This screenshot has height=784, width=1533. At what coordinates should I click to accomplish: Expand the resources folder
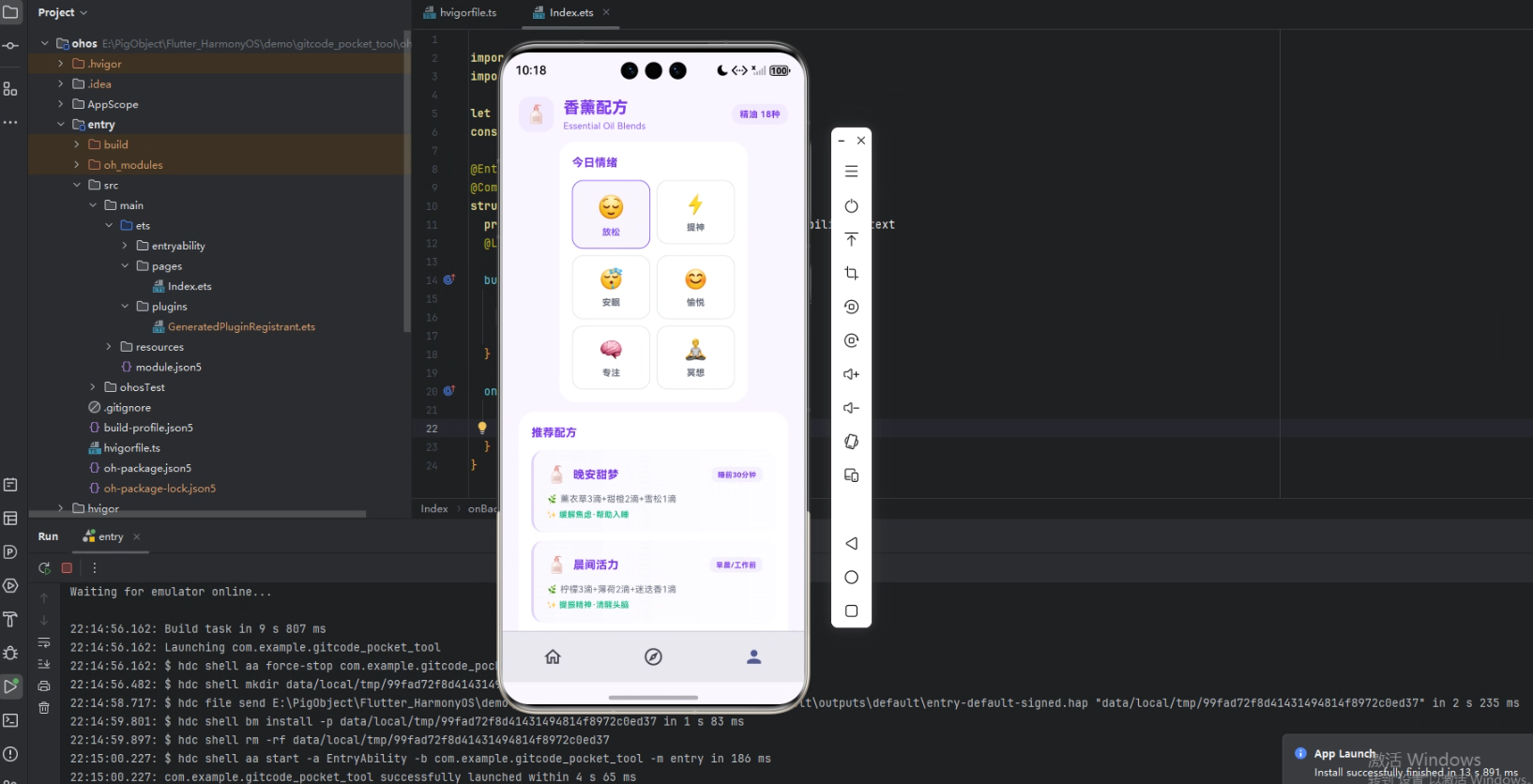tap(109, 347)
